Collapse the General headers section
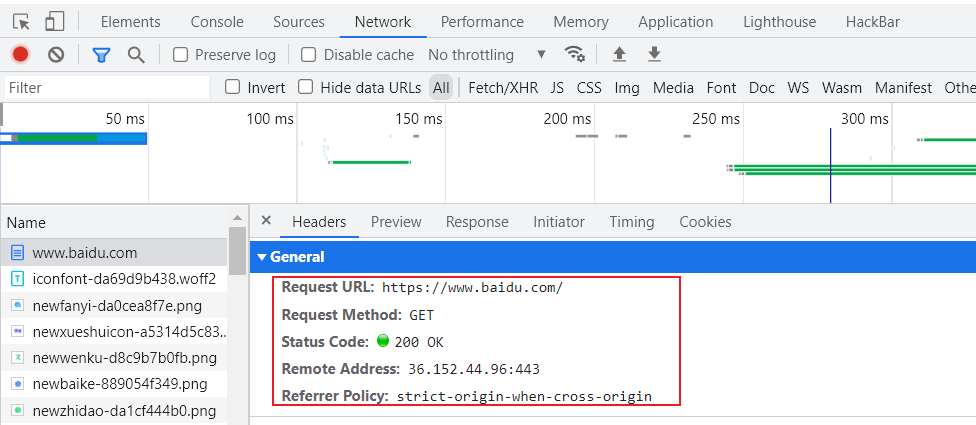Image resolution: width=976 pixels, height=425 pixels. (x=262, y=257)
